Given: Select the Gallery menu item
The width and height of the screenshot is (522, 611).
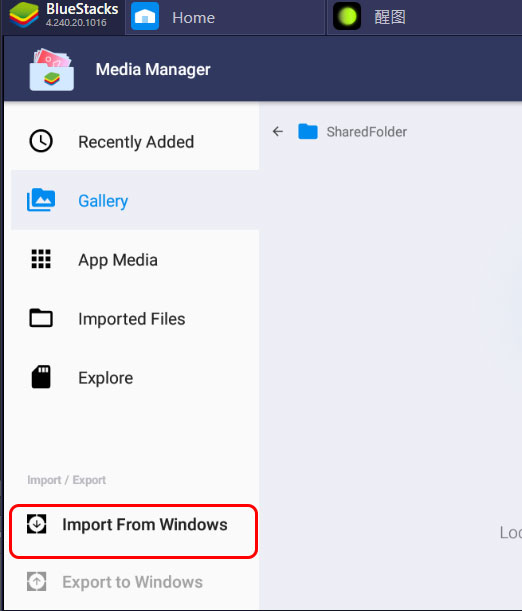Looking at the screenshot, I should 135,200.
